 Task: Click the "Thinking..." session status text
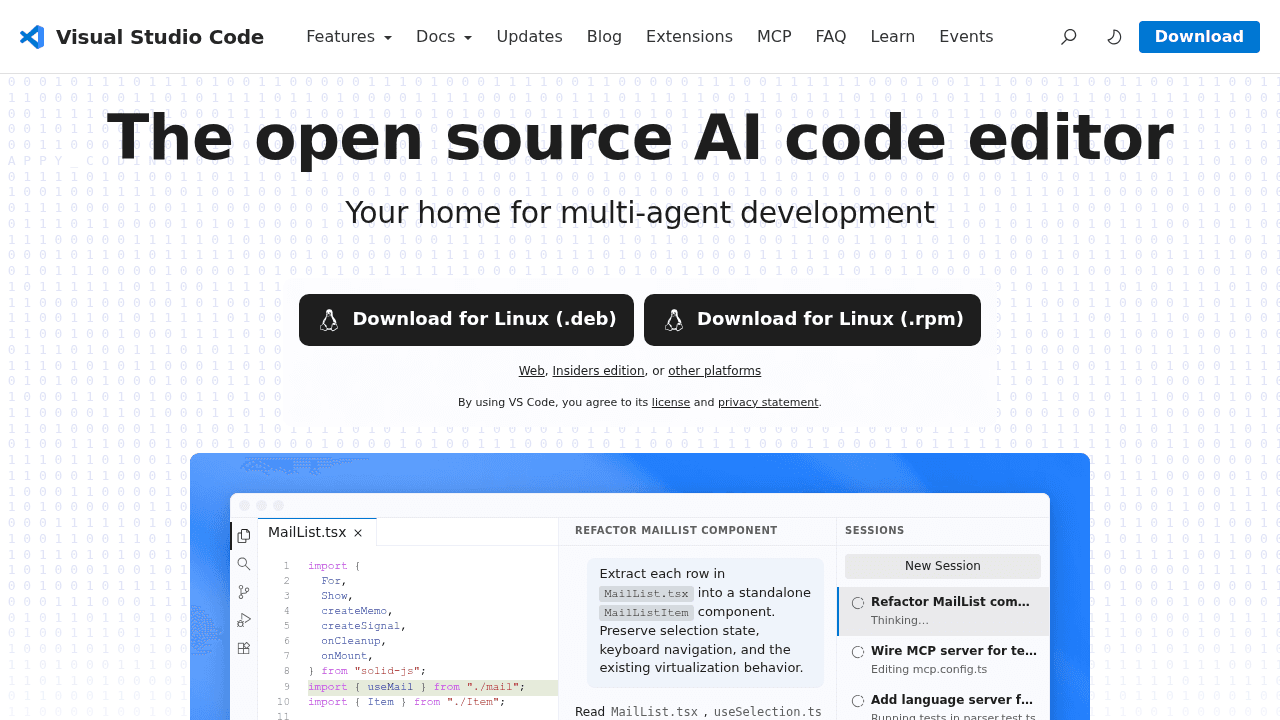(x=900, y=620)
